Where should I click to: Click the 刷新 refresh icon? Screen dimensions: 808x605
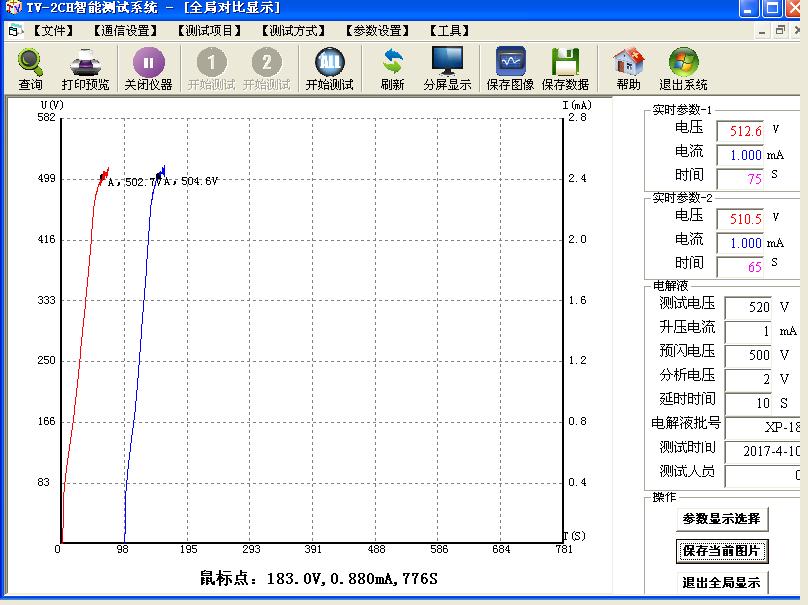[392, 68]
